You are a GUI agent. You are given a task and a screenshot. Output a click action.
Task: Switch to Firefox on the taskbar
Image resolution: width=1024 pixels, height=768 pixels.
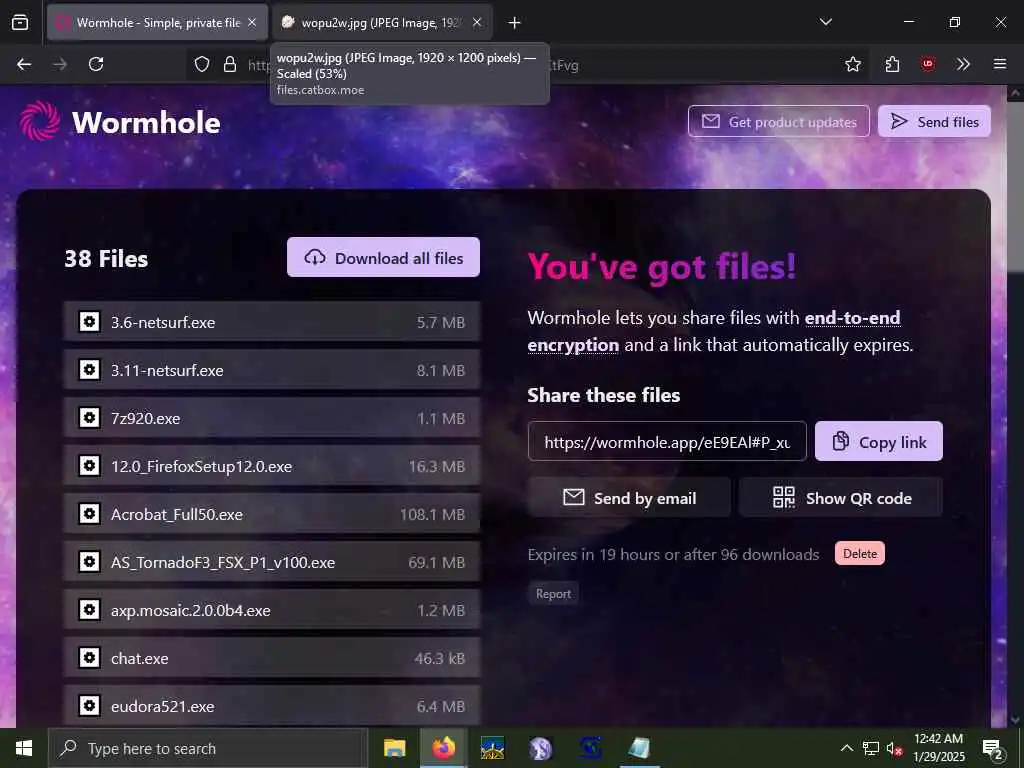click(443, 748)
